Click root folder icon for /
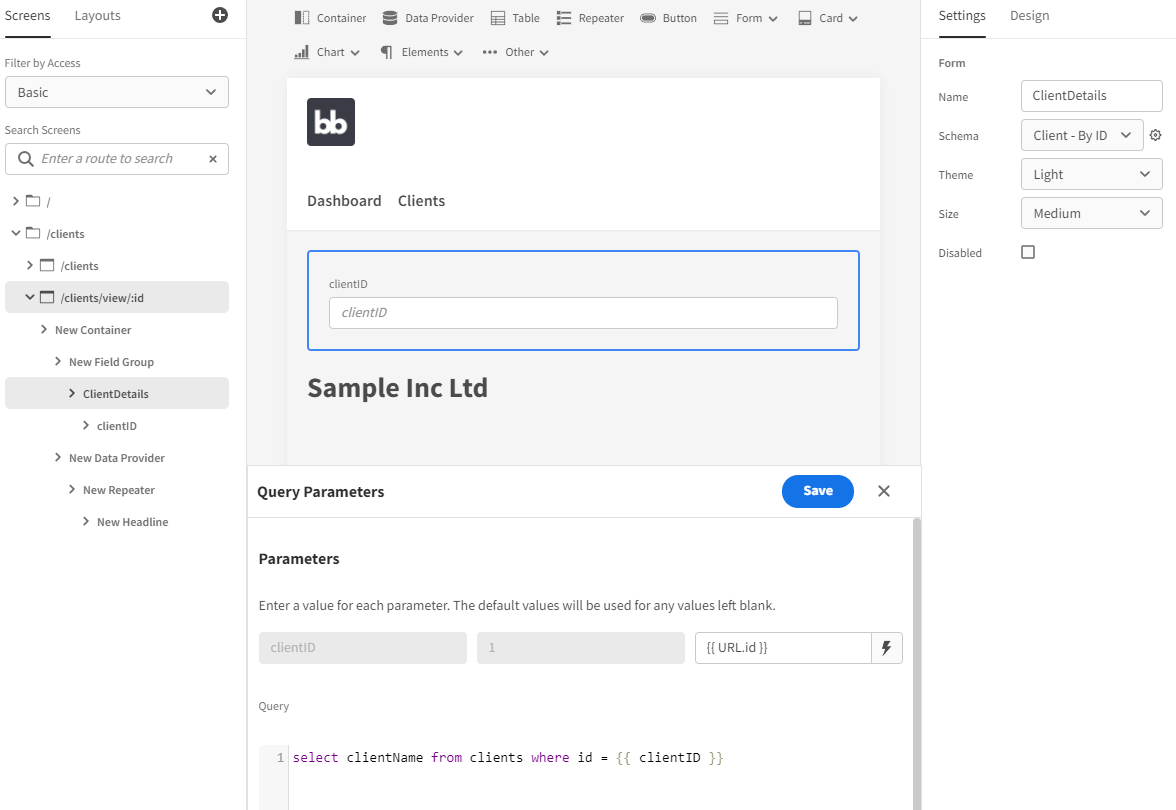The image size is (1176, 810). [x=33, y=201]
